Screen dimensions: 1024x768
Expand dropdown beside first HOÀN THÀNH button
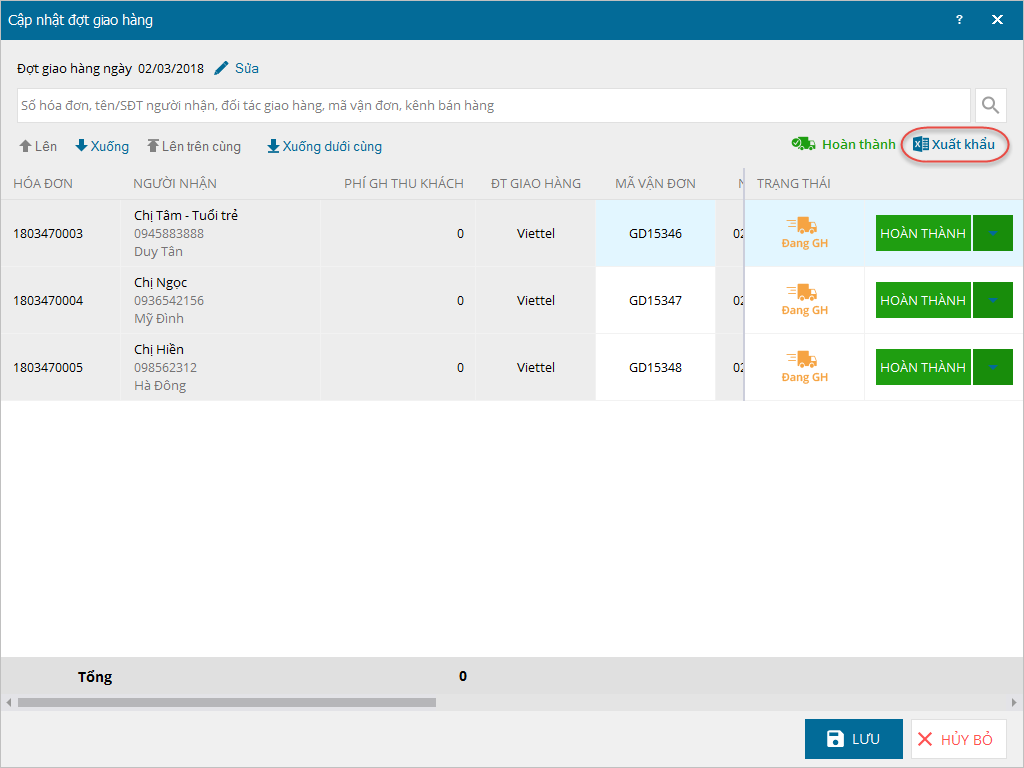coord(992,233)
